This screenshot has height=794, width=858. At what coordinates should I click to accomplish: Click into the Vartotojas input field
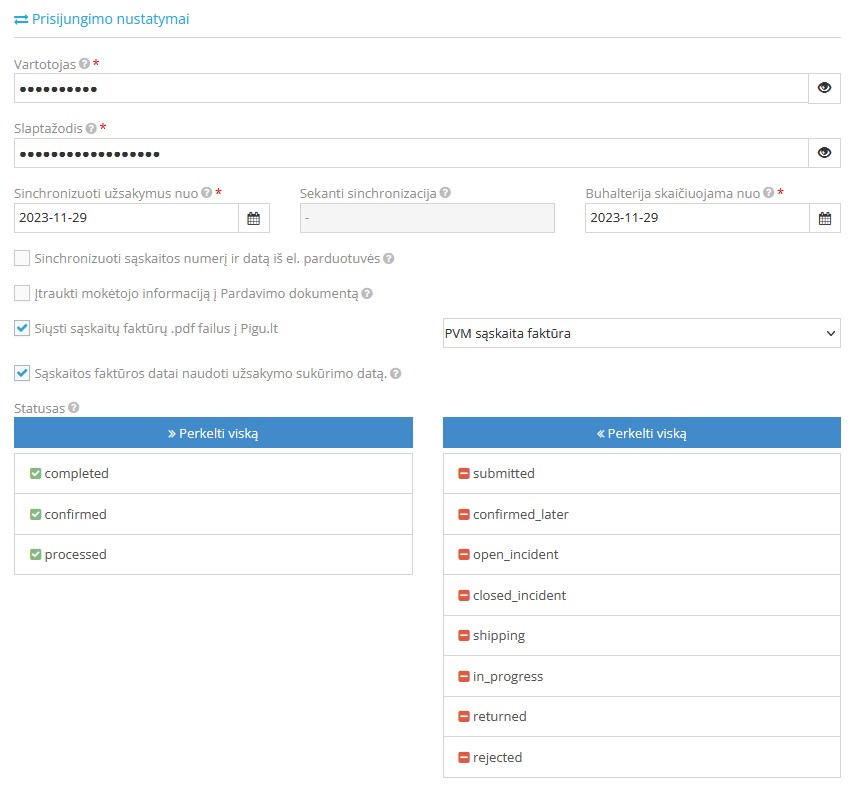pyautogui.click(x=410, y=88)
